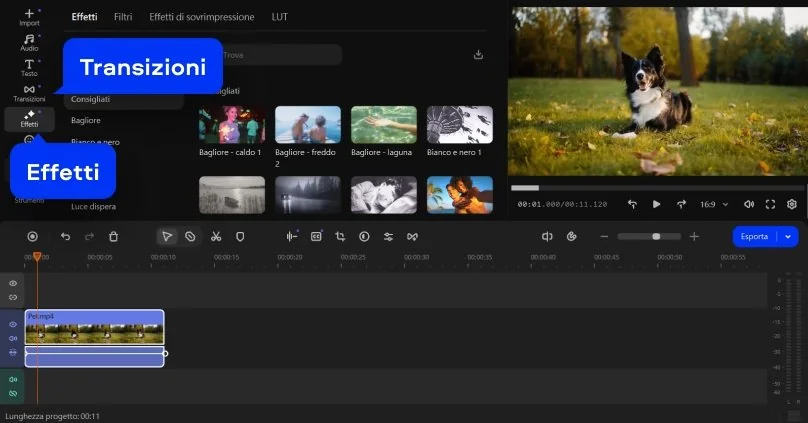Click the scissors split tool
Image resolution: width=808 pixels, height=423 pixels.
click(x=215, y=236)
